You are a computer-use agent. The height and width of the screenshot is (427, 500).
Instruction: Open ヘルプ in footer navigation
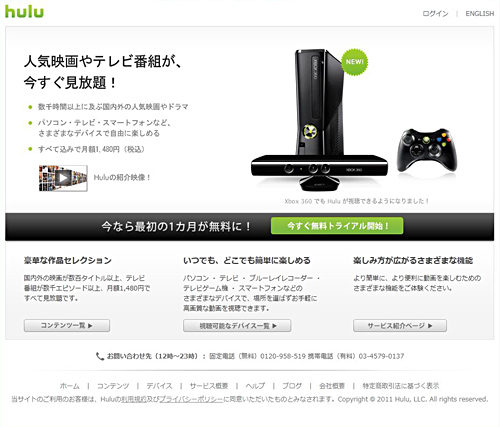pos(255,386)
